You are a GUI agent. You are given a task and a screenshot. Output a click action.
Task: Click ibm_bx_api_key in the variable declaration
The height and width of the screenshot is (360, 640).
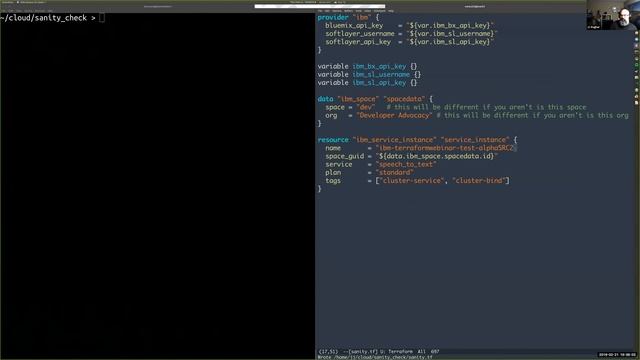(x=379, y=67)
